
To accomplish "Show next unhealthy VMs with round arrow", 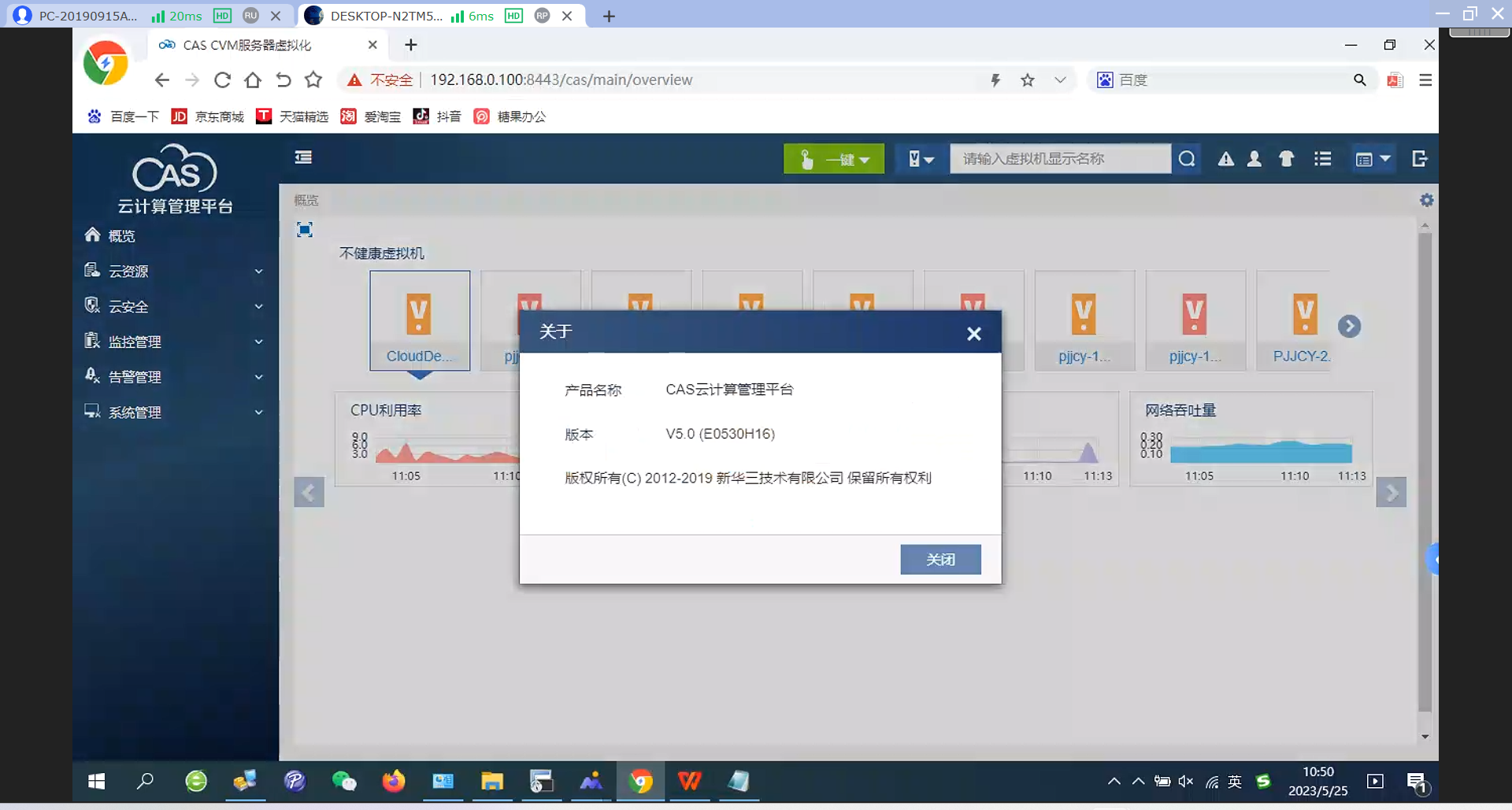I will coord(1349,326).
